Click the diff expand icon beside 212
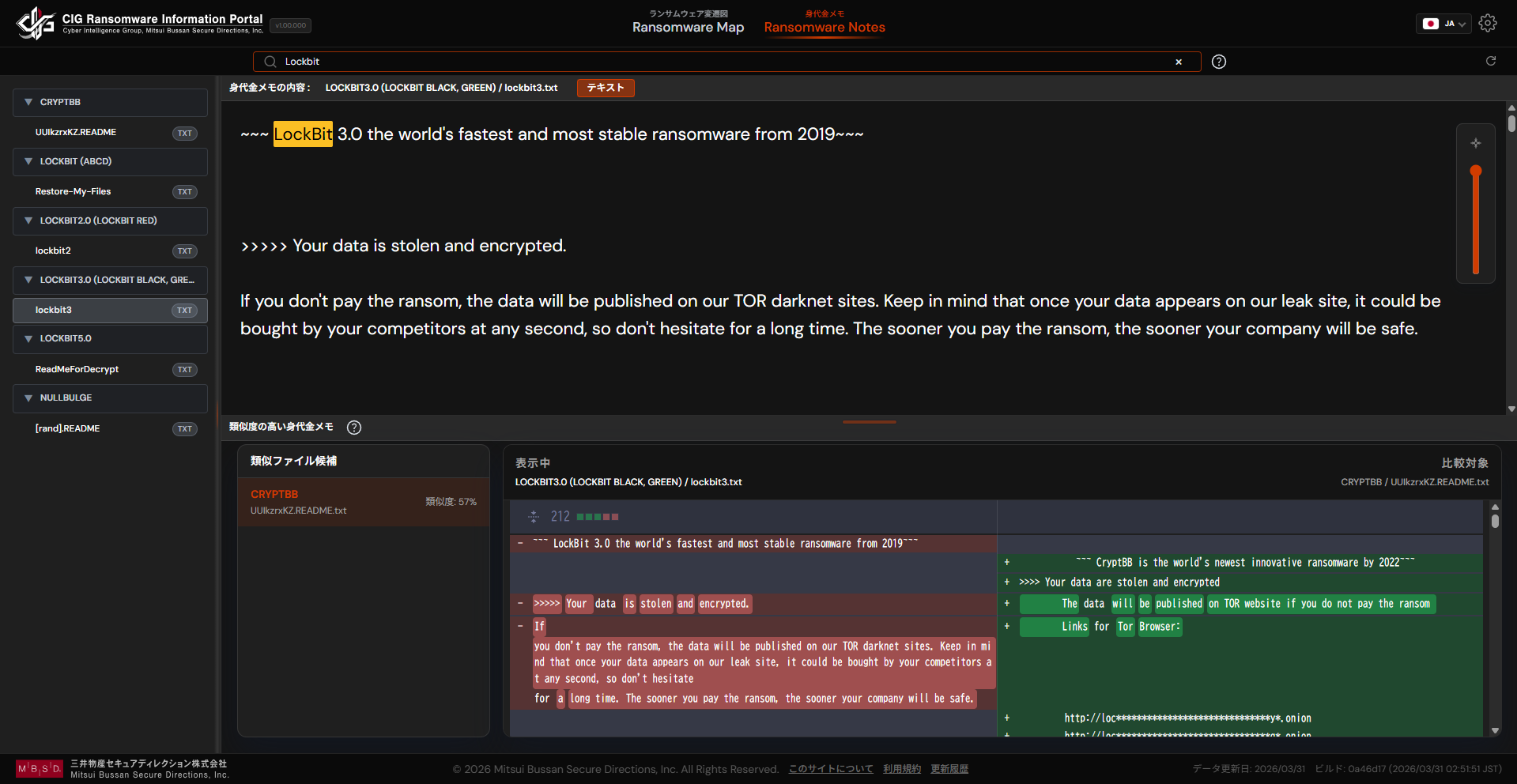1517x784 pixels. (534, 517)
